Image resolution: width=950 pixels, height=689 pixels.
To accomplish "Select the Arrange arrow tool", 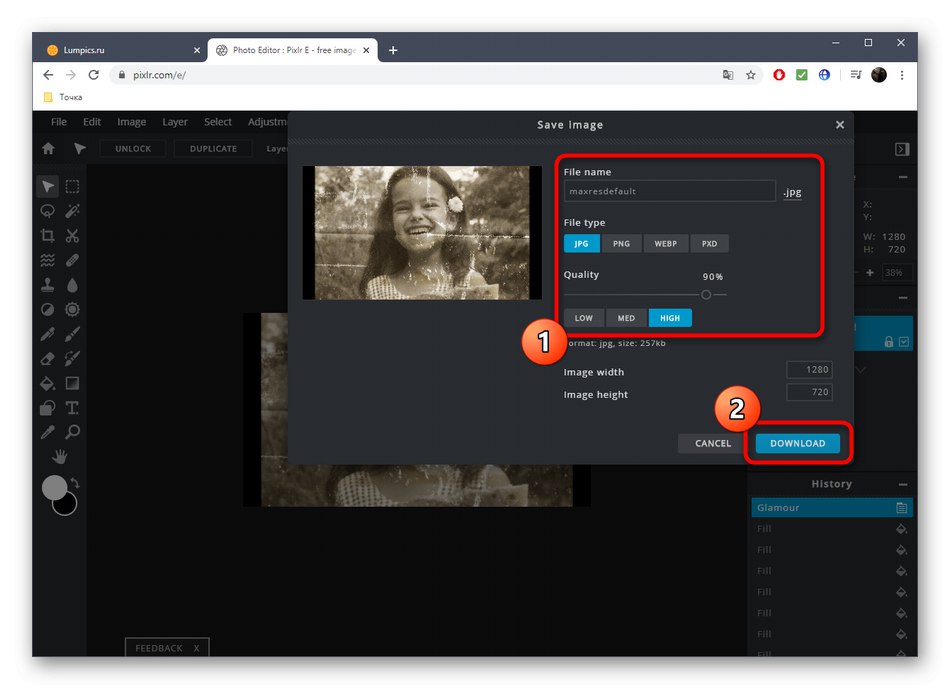I will tap(48, 186).
